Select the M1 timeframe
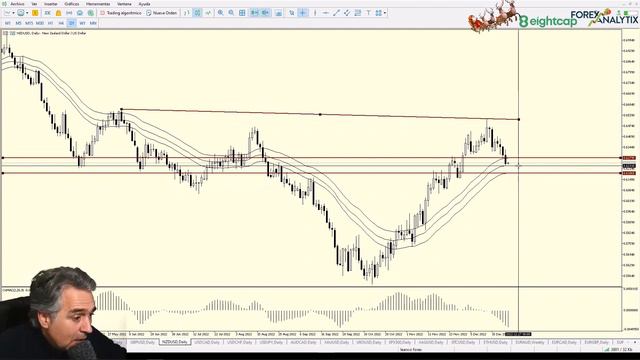 click(7, 23)
